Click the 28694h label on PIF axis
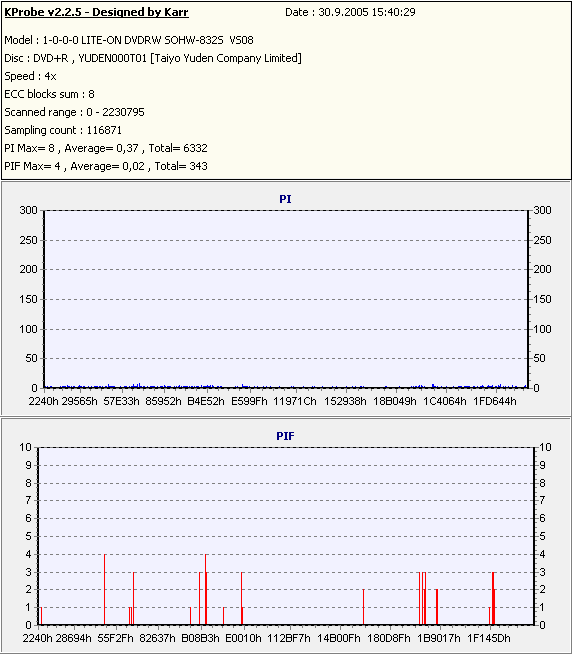Image resolution: width=572 pixels, height=654 pixels. pyautogui.click(x=73, y=638)
